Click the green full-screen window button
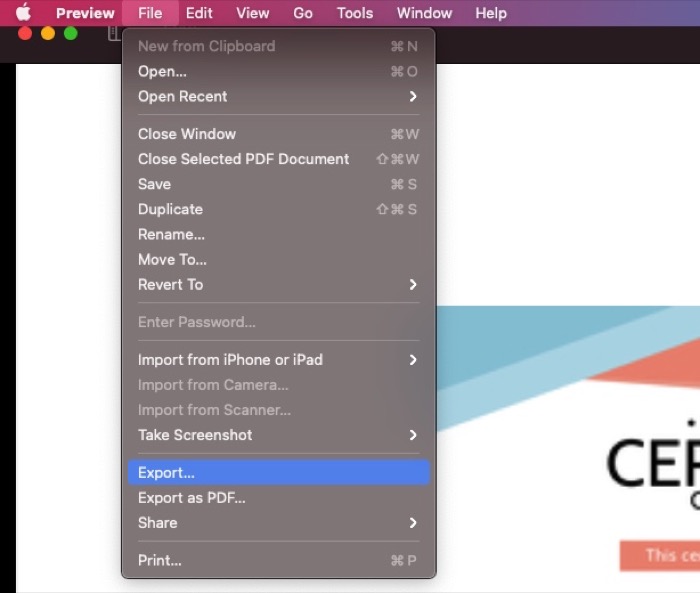700x593 pixels. click(x=71, y=33)
